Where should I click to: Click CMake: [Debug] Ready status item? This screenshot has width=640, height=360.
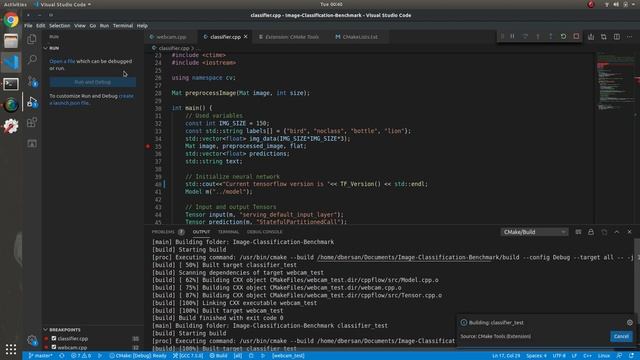tap(138, 356)
